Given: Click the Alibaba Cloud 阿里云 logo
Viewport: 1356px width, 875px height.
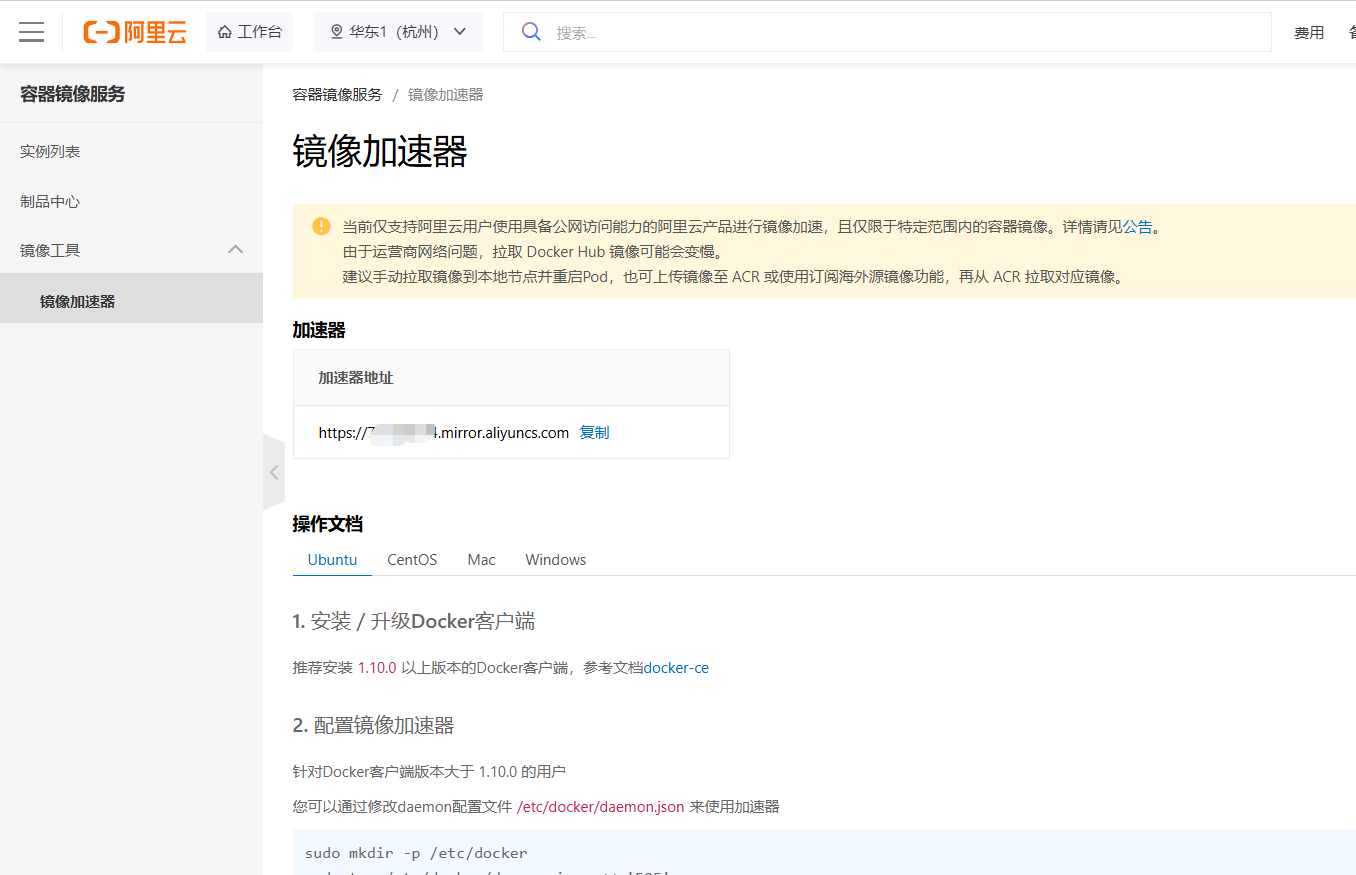Looking at the screenshot, I should [x=134, y=31].
